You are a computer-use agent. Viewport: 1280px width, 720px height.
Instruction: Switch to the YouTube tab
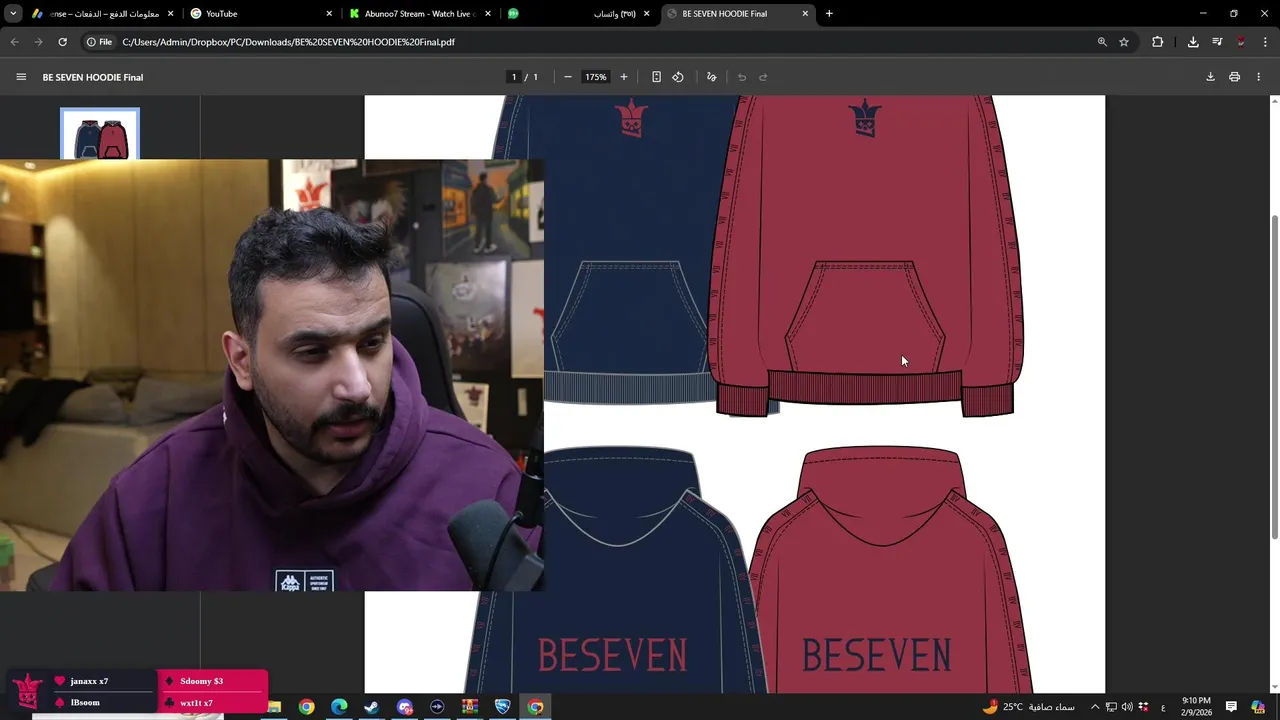point(260,14)
